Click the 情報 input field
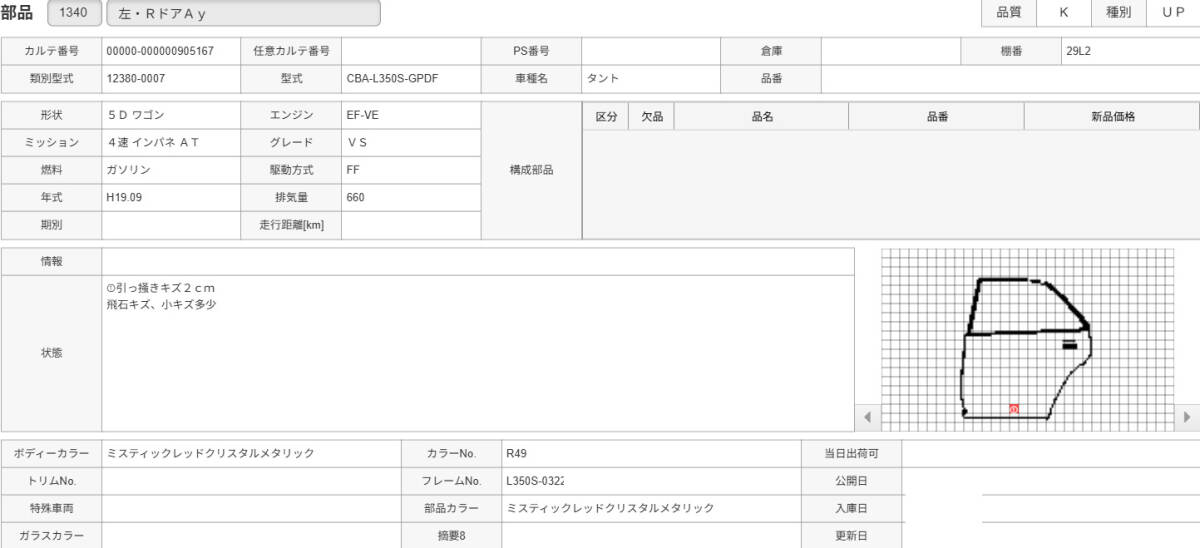 [x=478, y=261]
